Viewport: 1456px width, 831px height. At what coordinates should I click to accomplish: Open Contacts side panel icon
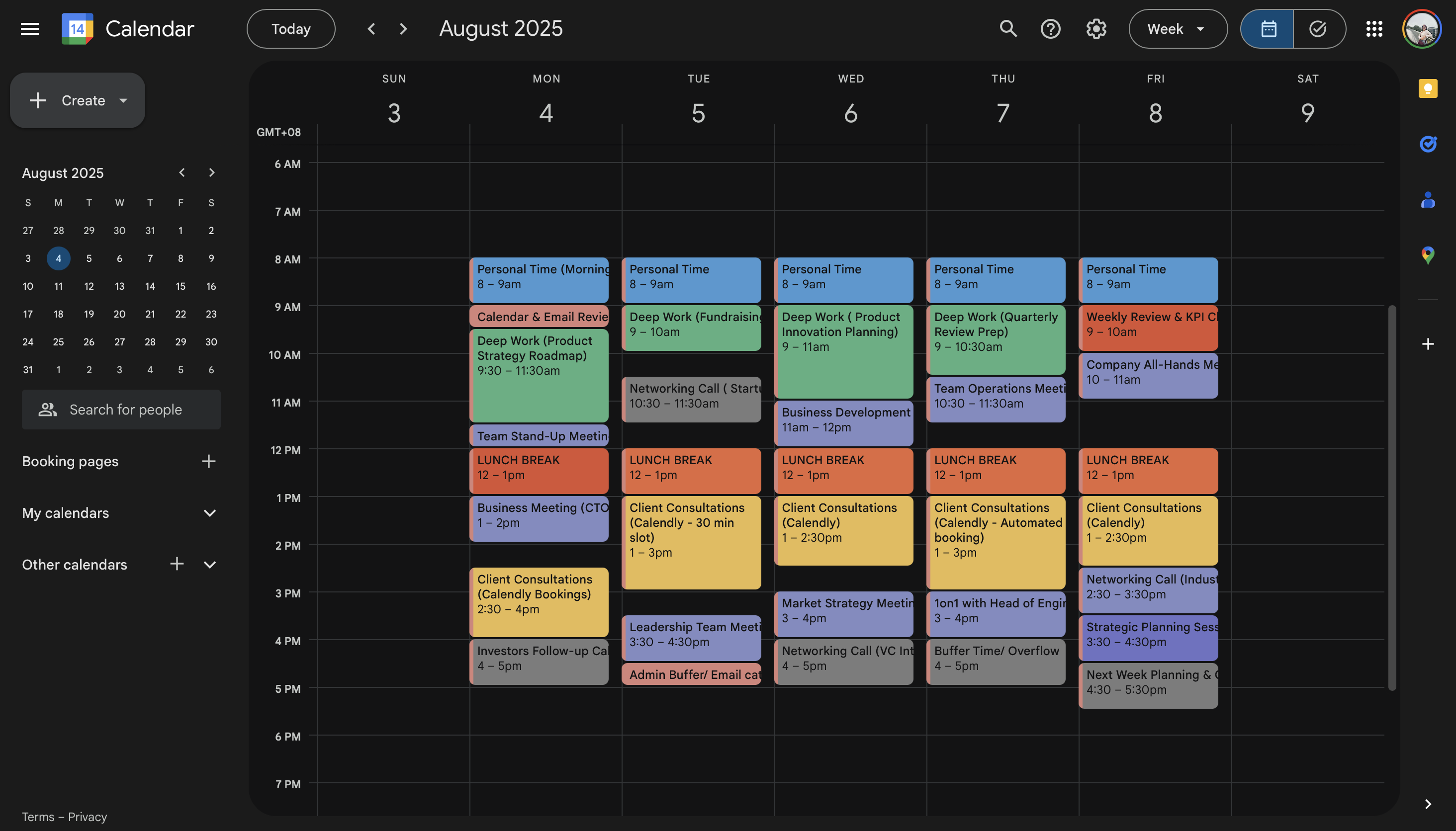tap(1428, 199)
